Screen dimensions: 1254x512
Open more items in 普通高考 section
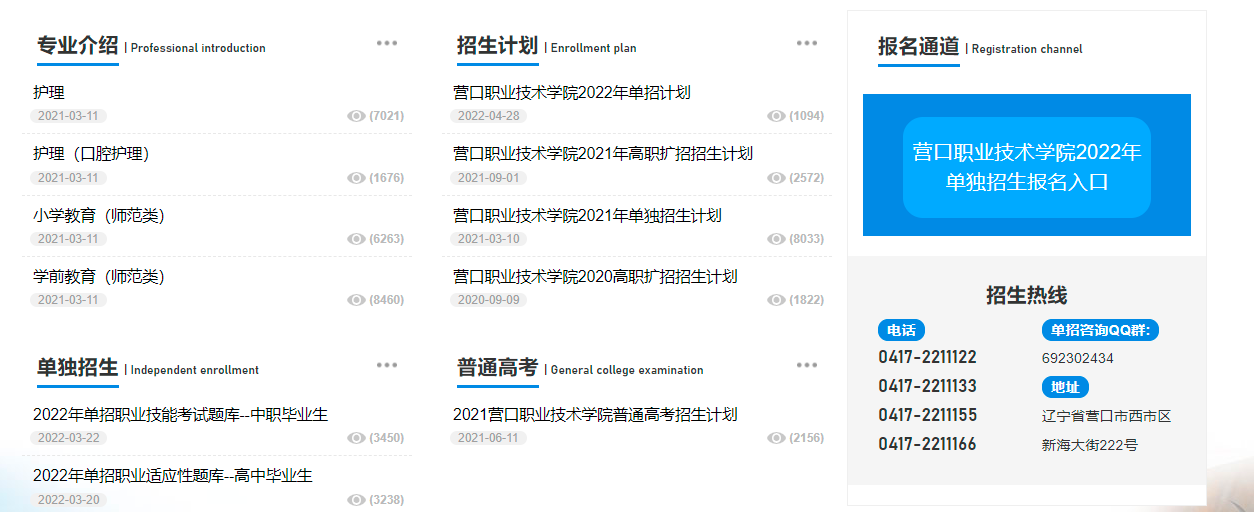807,365
